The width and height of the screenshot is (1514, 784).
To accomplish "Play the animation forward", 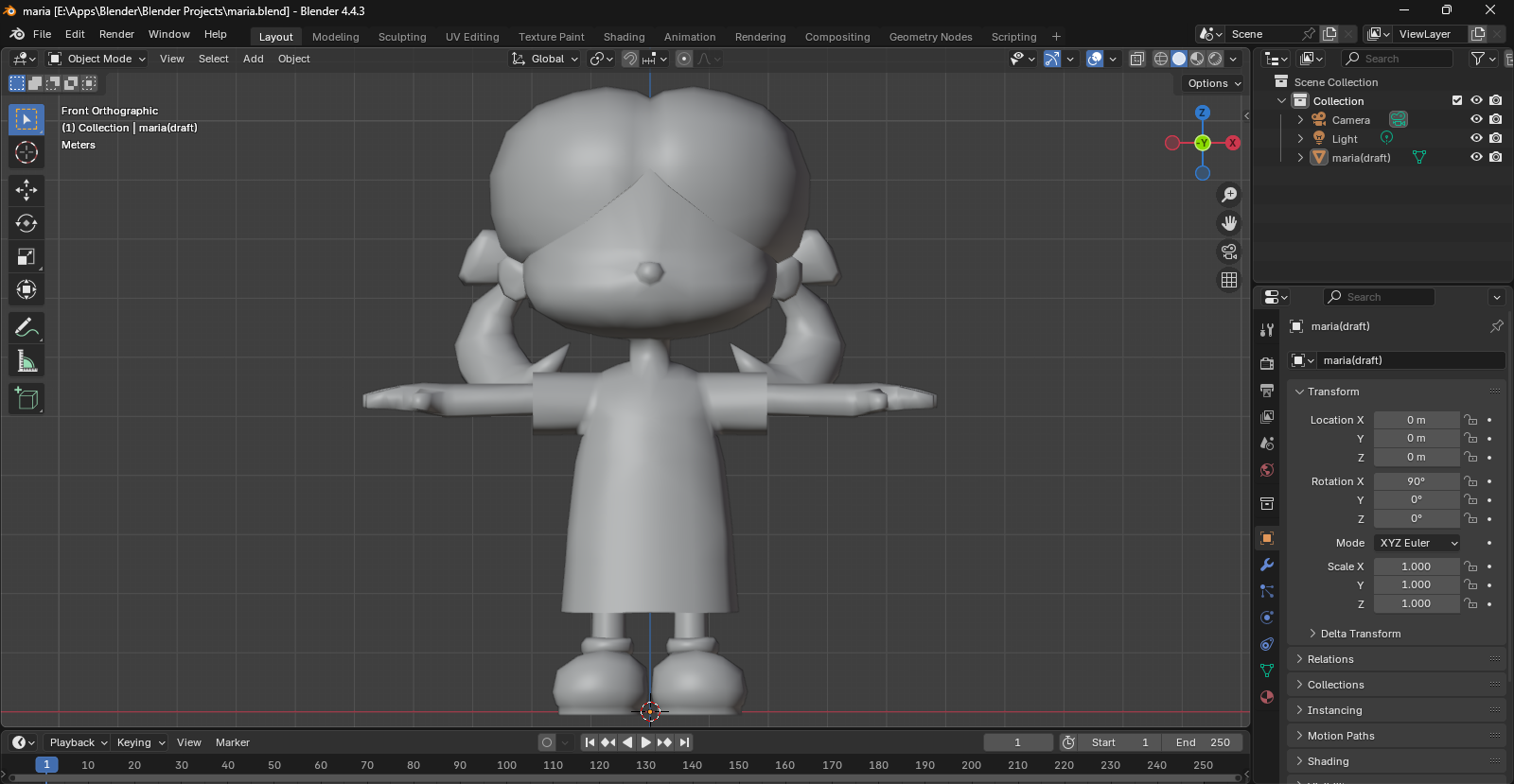I will point(645,742).
